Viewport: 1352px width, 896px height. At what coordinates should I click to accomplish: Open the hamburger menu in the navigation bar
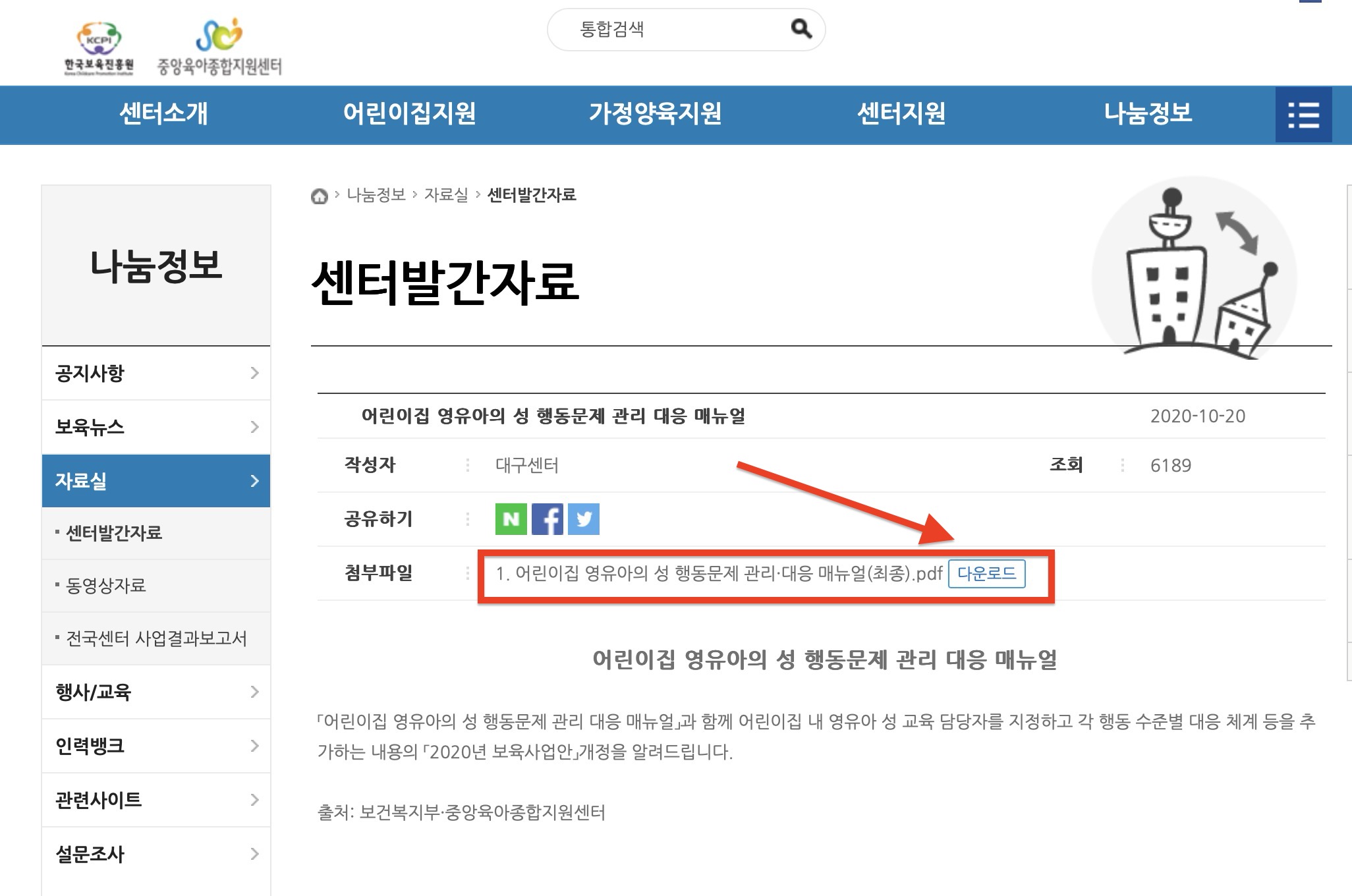tap(1303, 115)
